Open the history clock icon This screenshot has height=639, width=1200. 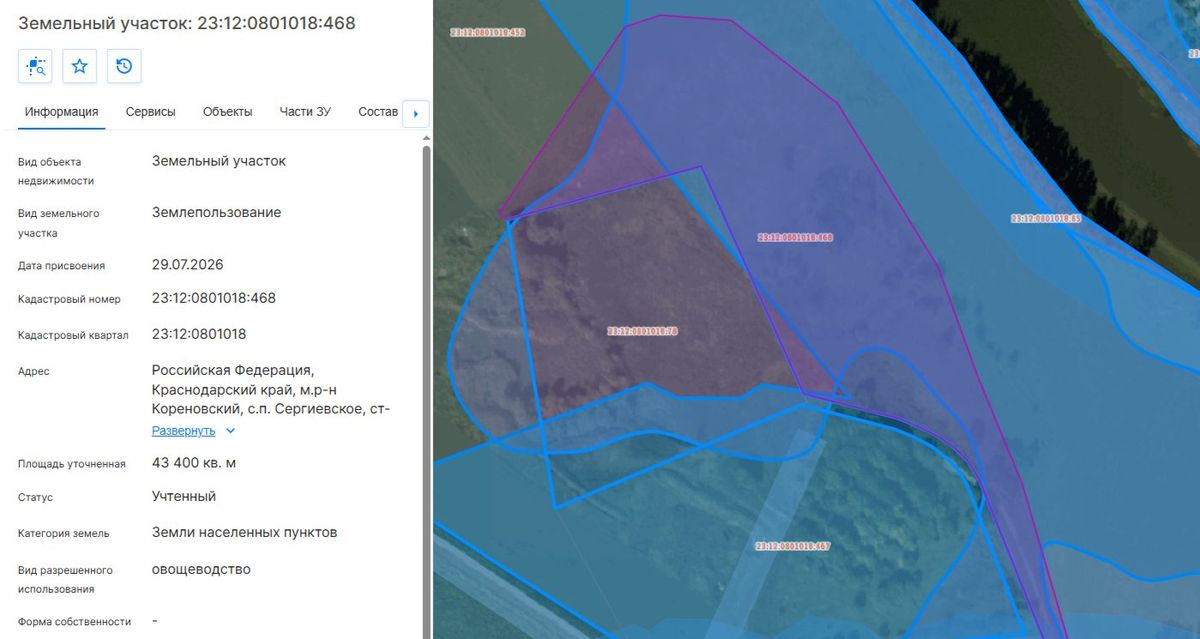124,66
